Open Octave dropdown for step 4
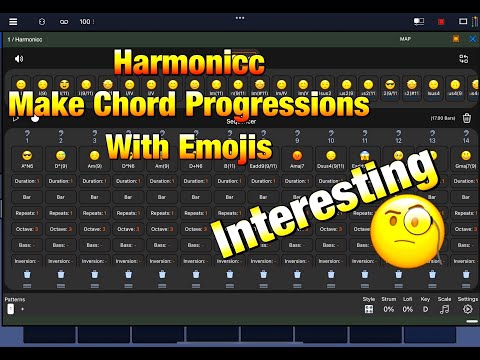The height and width of the screenshot is (360, 480). tap(128, 229)
